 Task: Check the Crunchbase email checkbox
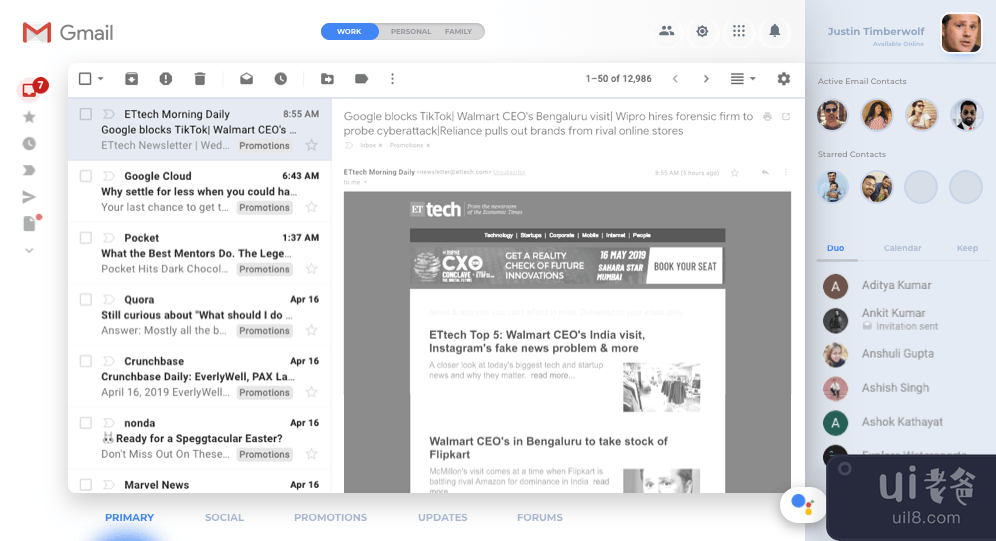(86, 361)
